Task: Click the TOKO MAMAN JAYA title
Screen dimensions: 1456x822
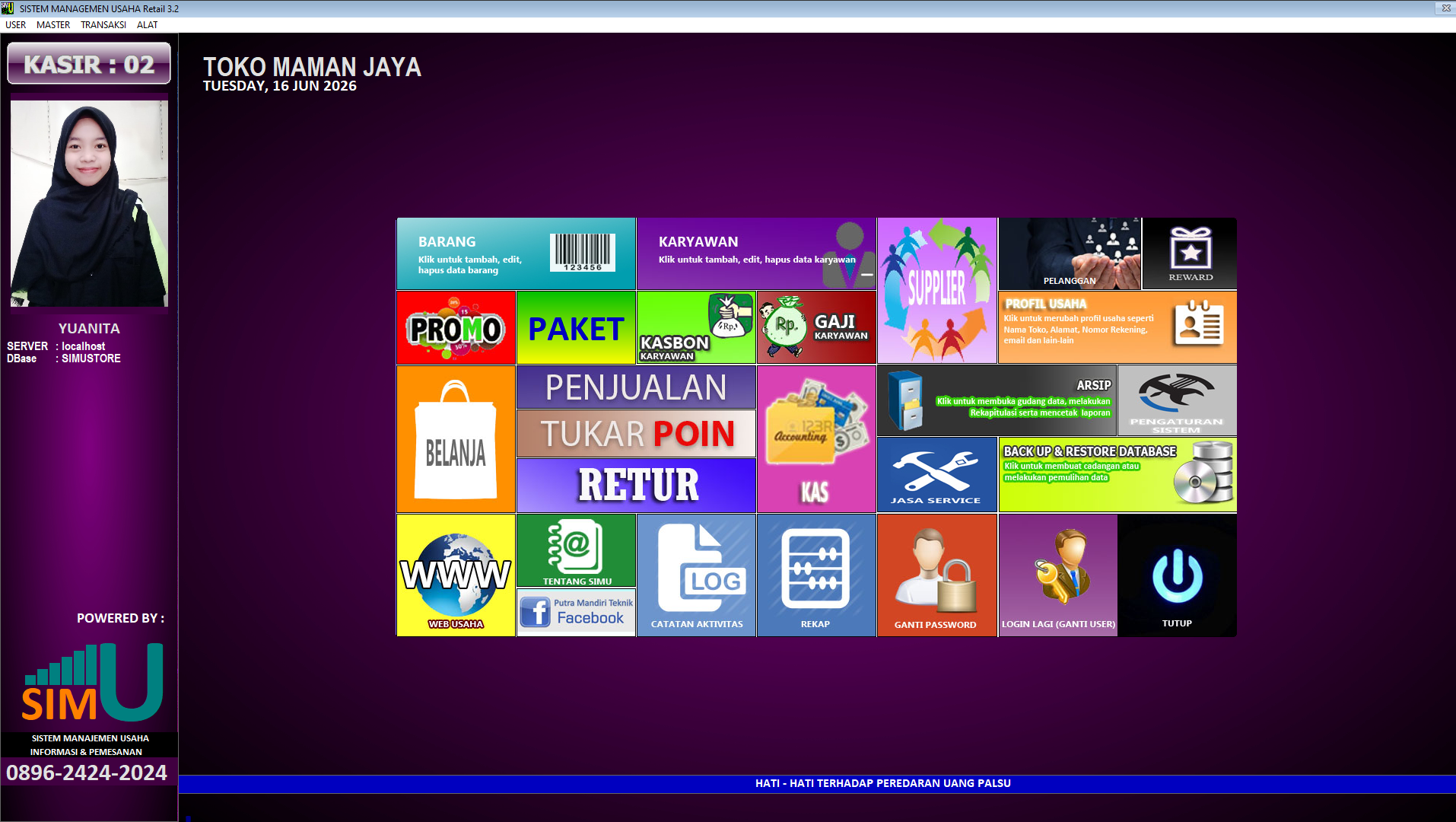Action: tap(312, 67)
